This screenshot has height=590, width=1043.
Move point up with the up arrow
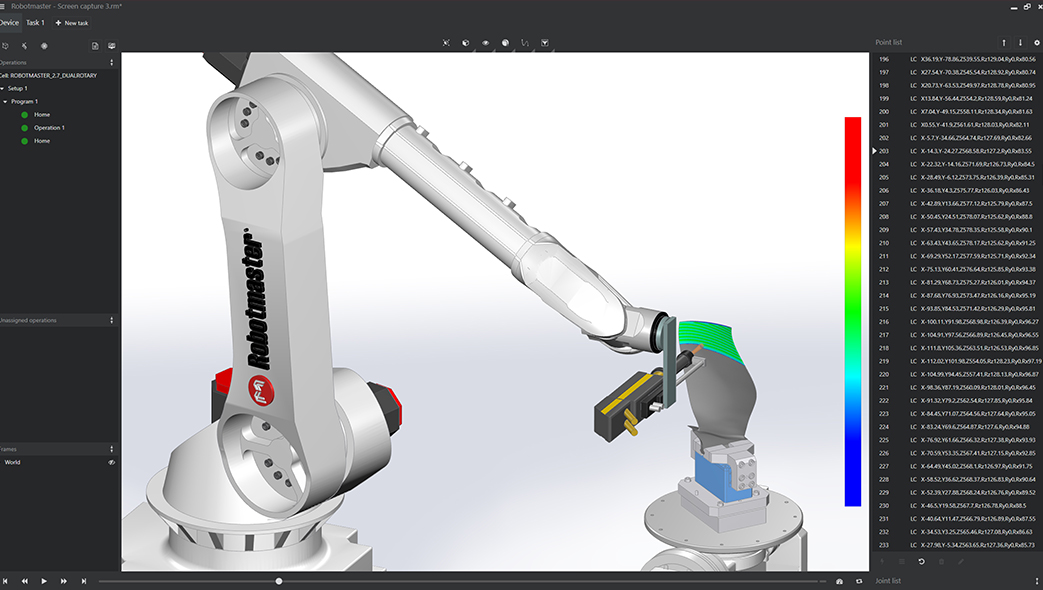tap(1004, 43)
